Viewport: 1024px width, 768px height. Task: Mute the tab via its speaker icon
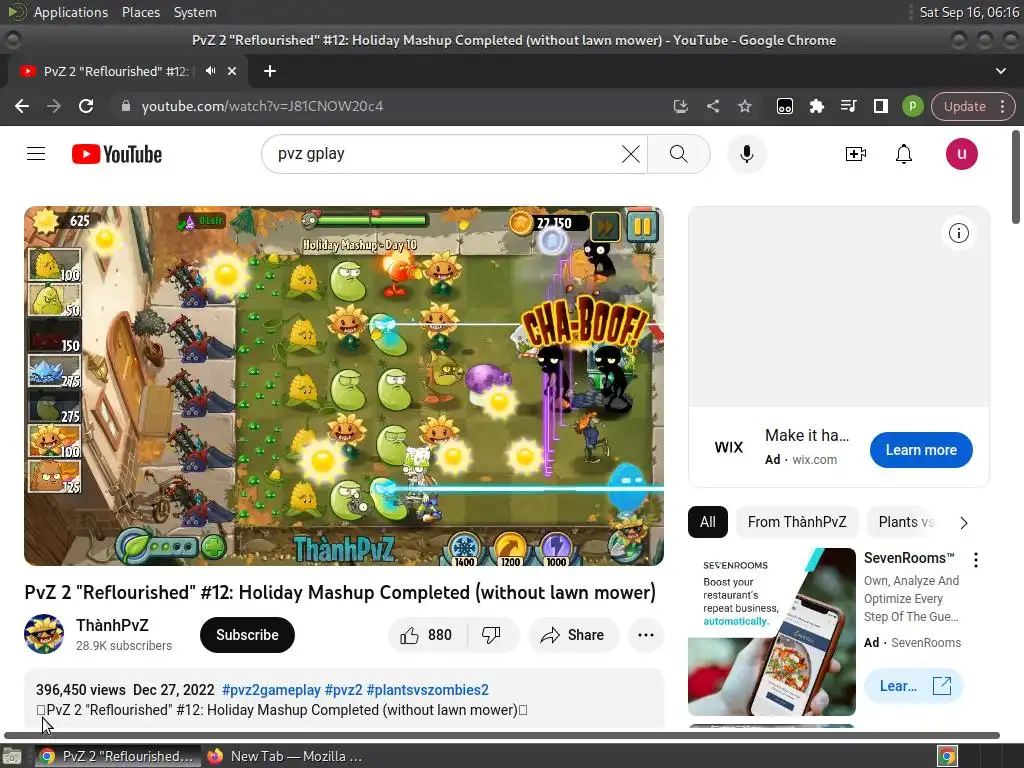click(210, 71)
